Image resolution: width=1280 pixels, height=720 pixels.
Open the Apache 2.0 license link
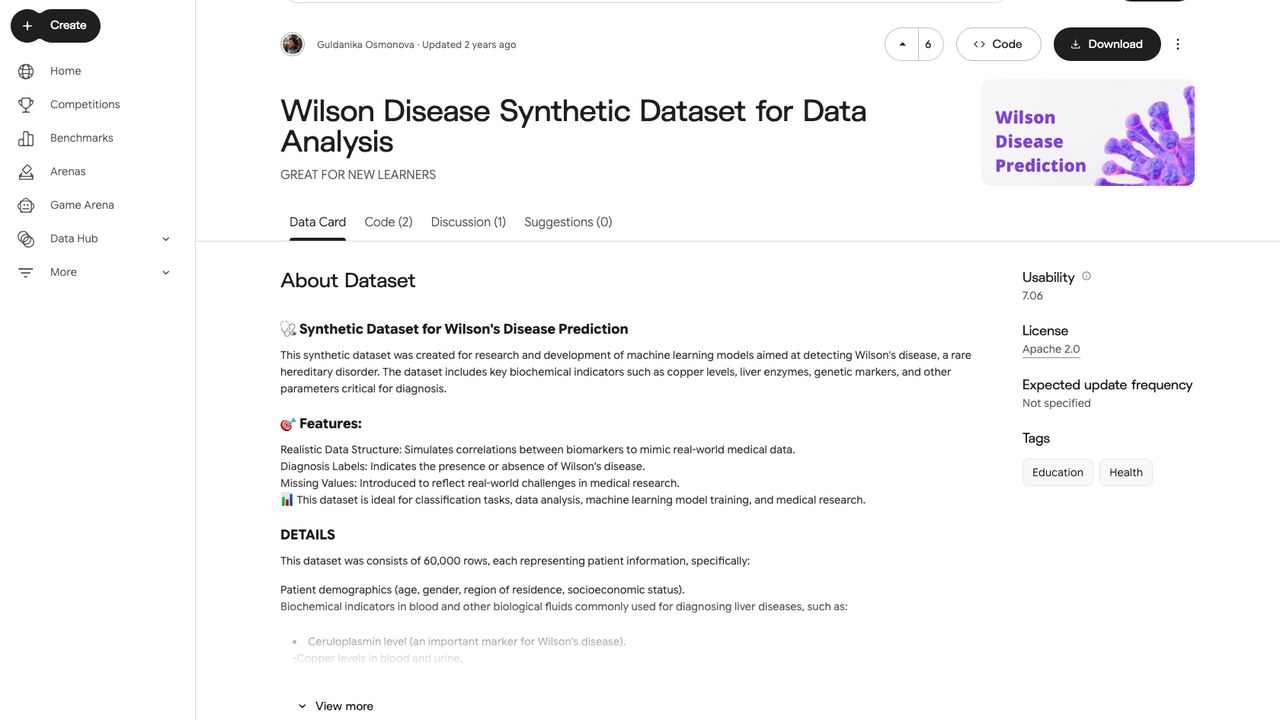[1051, 349]
